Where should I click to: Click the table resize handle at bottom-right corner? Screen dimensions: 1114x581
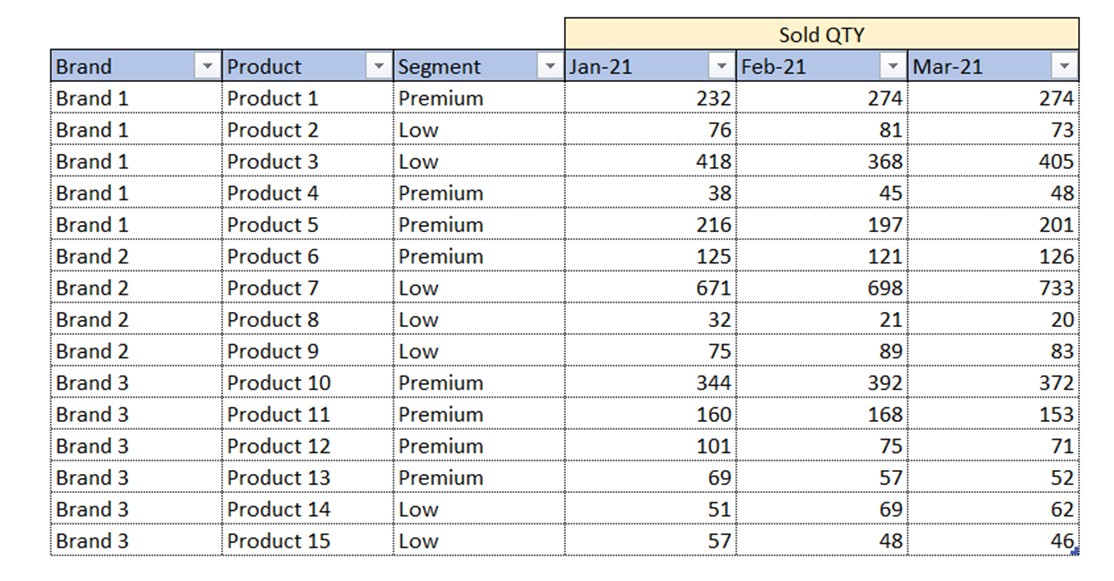[x=1075, y=550]
